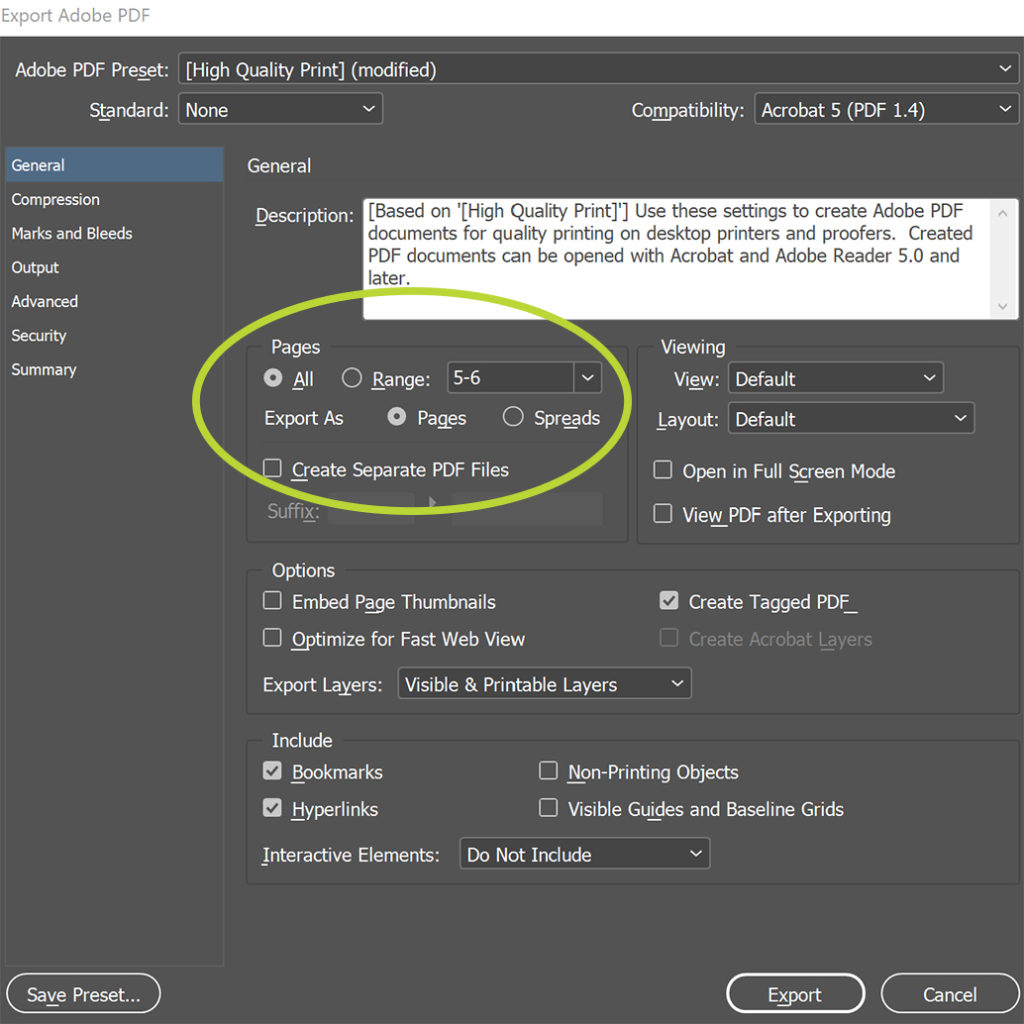
Task: Expand the page Range dropdown arrow
Action: click(x=588, y=377)
